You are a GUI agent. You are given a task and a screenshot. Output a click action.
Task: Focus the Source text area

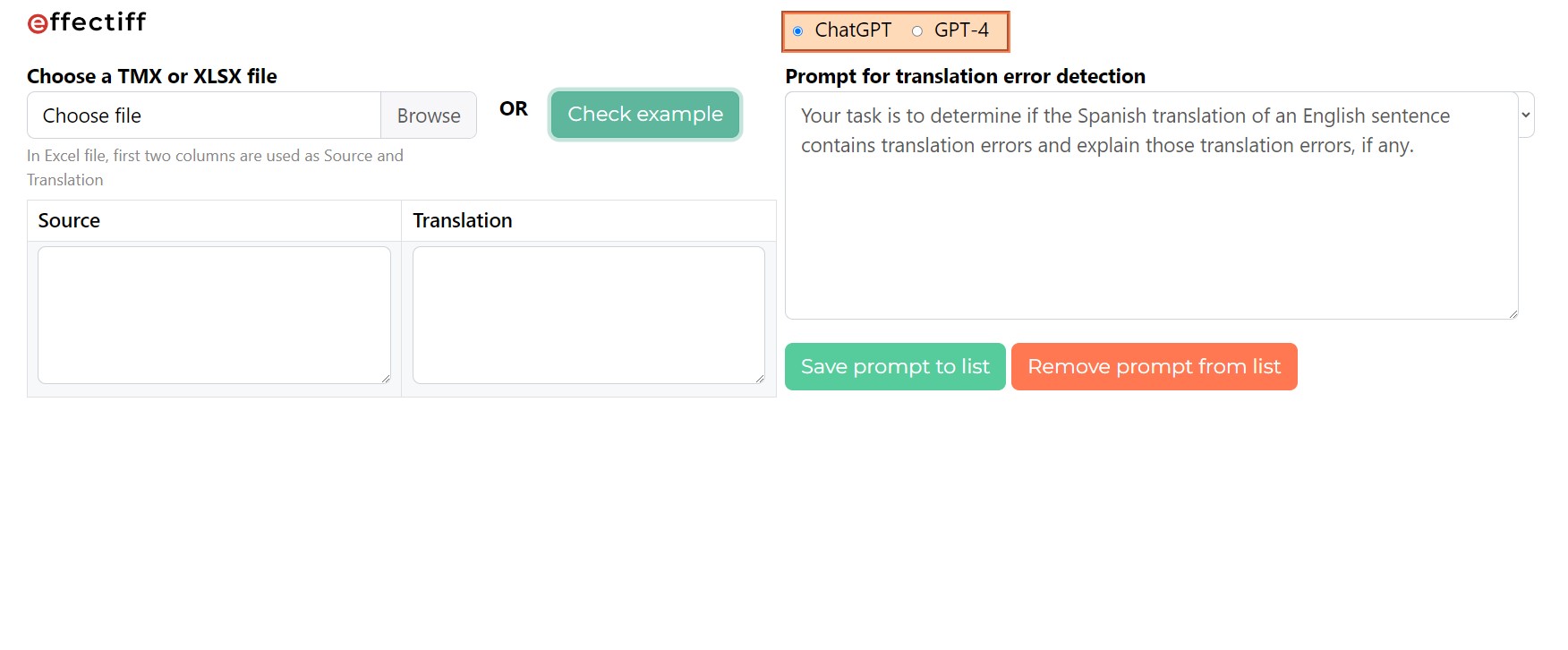(x=214, y=314)
